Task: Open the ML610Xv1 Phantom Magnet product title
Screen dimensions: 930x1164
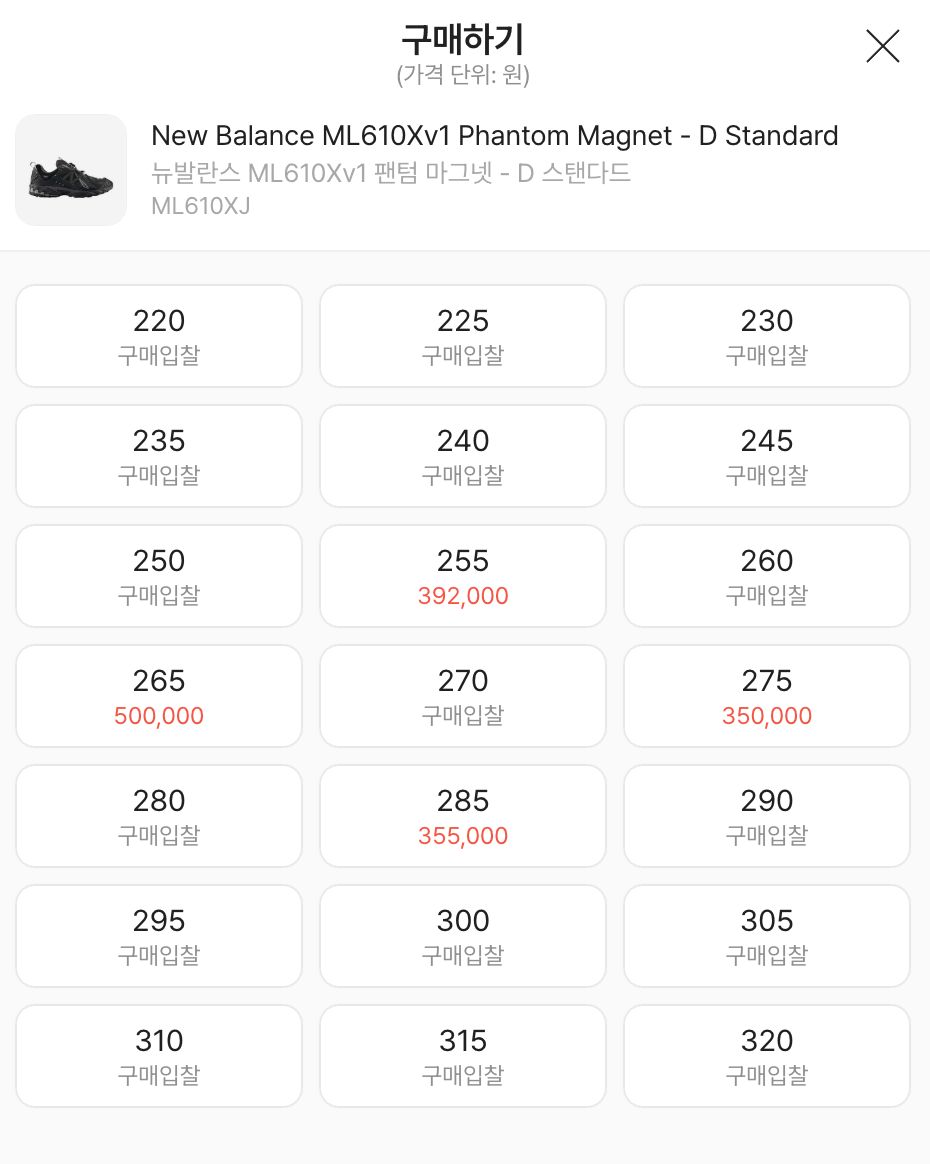Action: click(495, 136)
